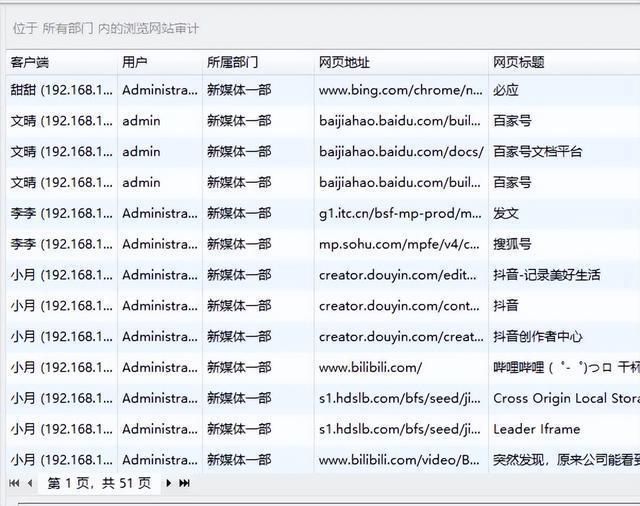Select the s1.hdslb.com address in Leader Iframe row
The height and width of the screenshot is (506, 640).
pos(401,429)
